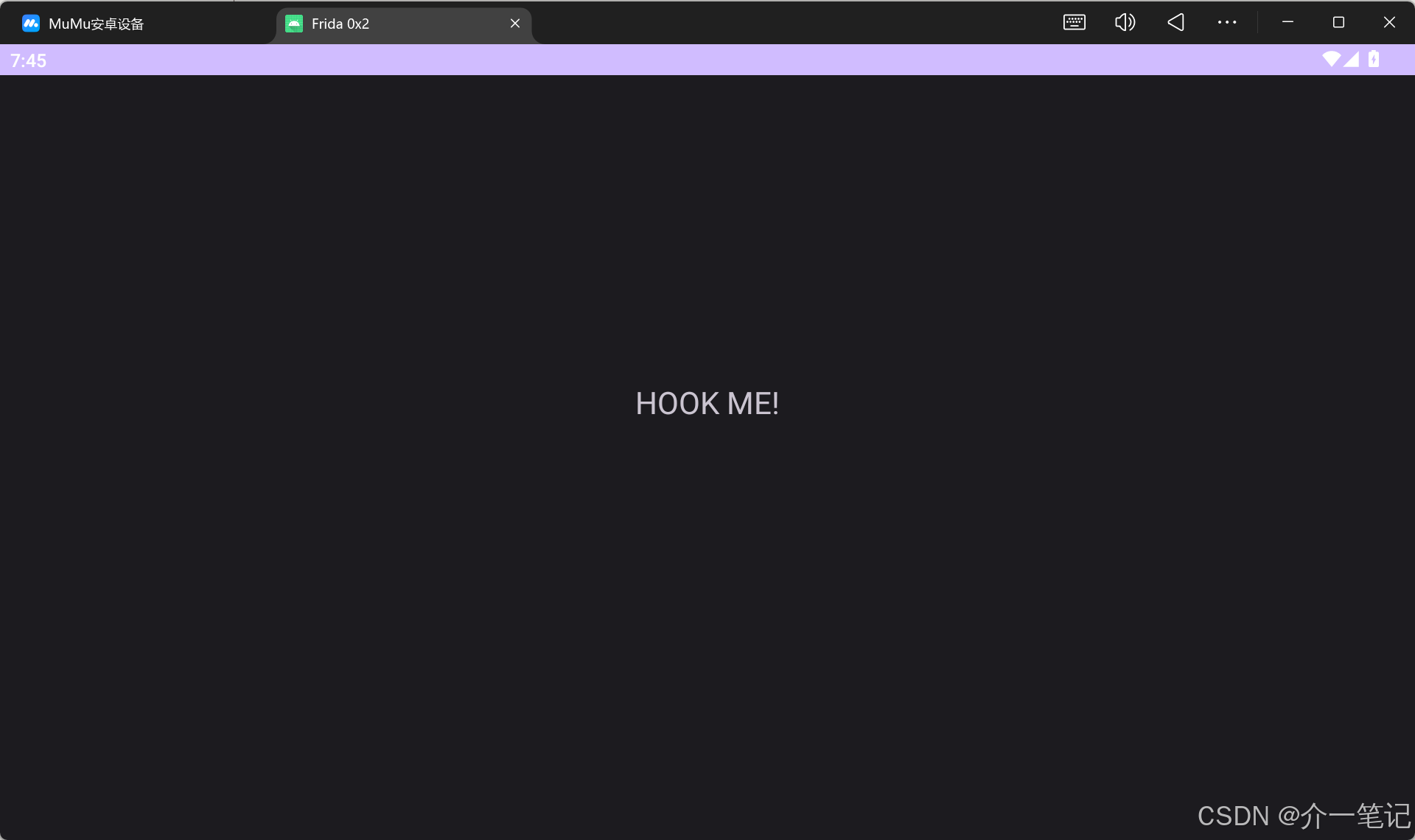Click the purple Android status bar center
The height and width of the screenshot is (840, 1415).
point(707,60)
